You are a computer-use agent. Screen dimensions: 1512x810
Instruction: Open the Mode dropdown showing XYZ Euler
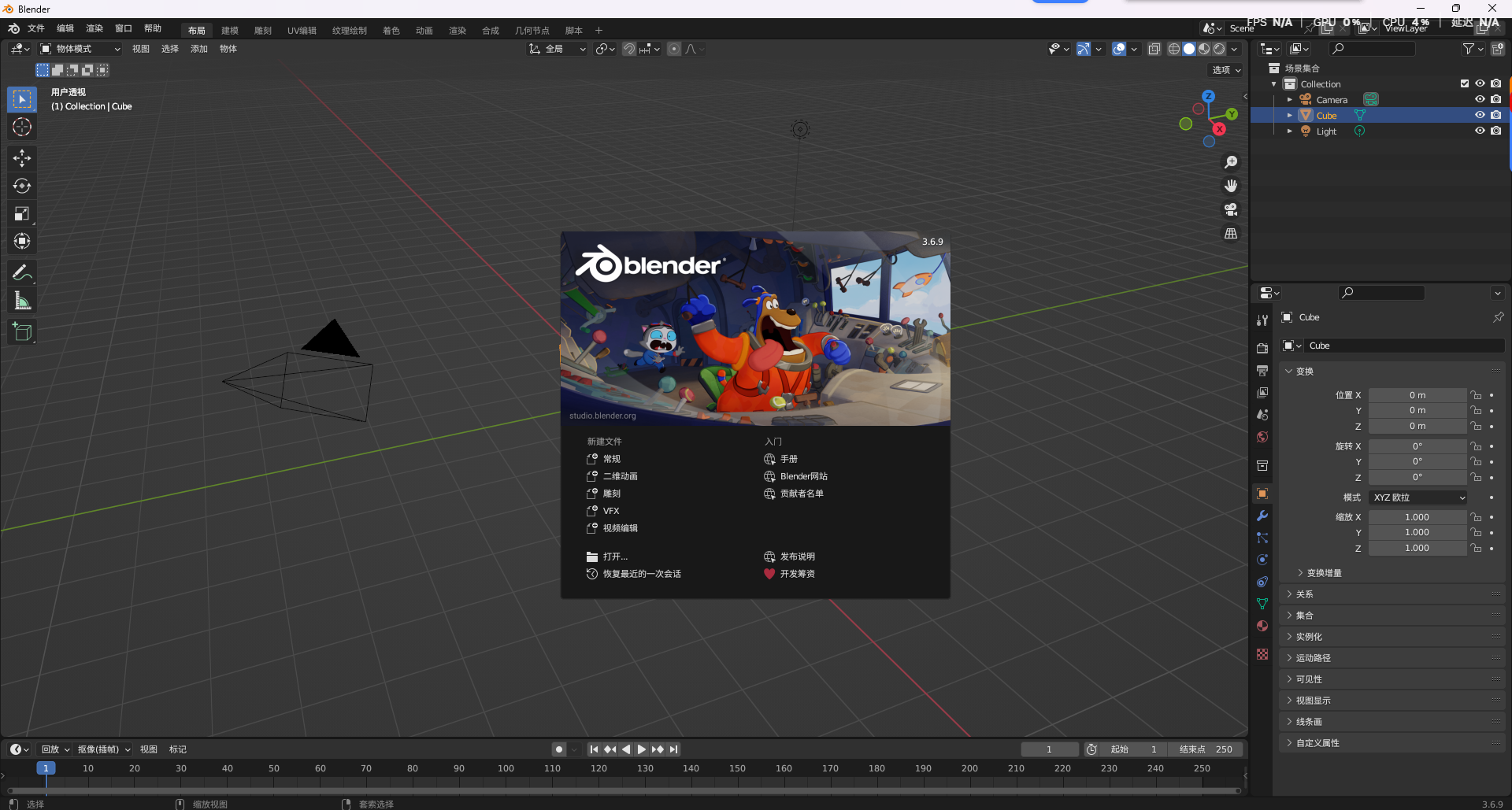point(1417,497)
